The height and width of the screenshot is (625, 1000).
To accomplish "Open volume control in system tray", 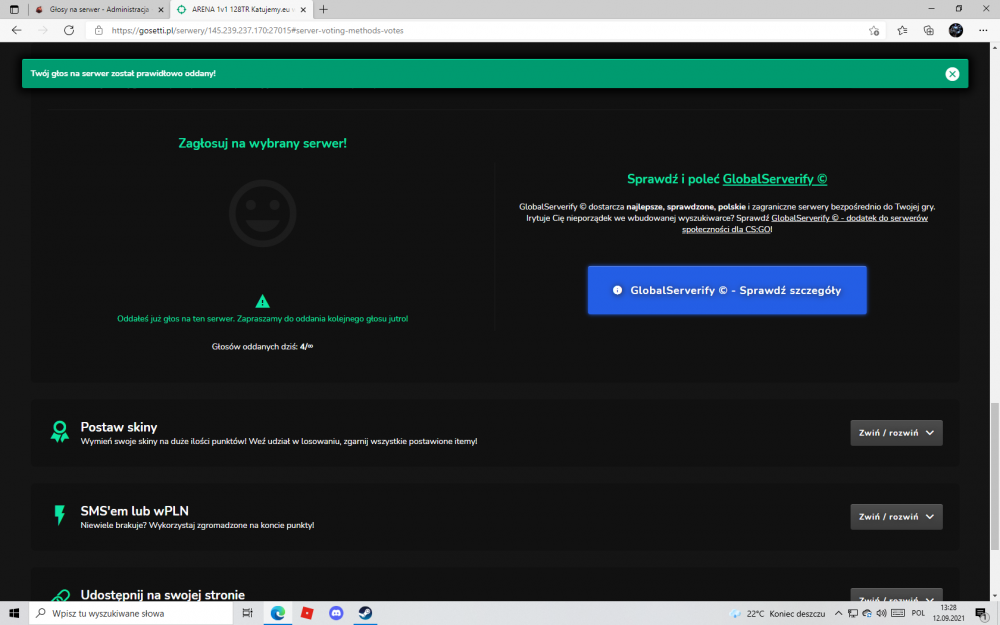I will 881,614.
